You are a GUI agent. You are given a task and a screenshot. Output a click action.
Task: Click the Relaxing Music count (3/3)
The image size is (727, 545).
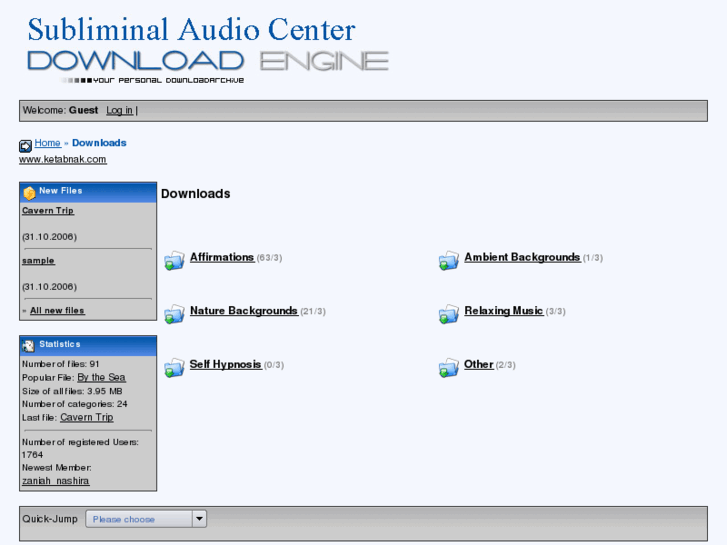click(x=555, y=312)
